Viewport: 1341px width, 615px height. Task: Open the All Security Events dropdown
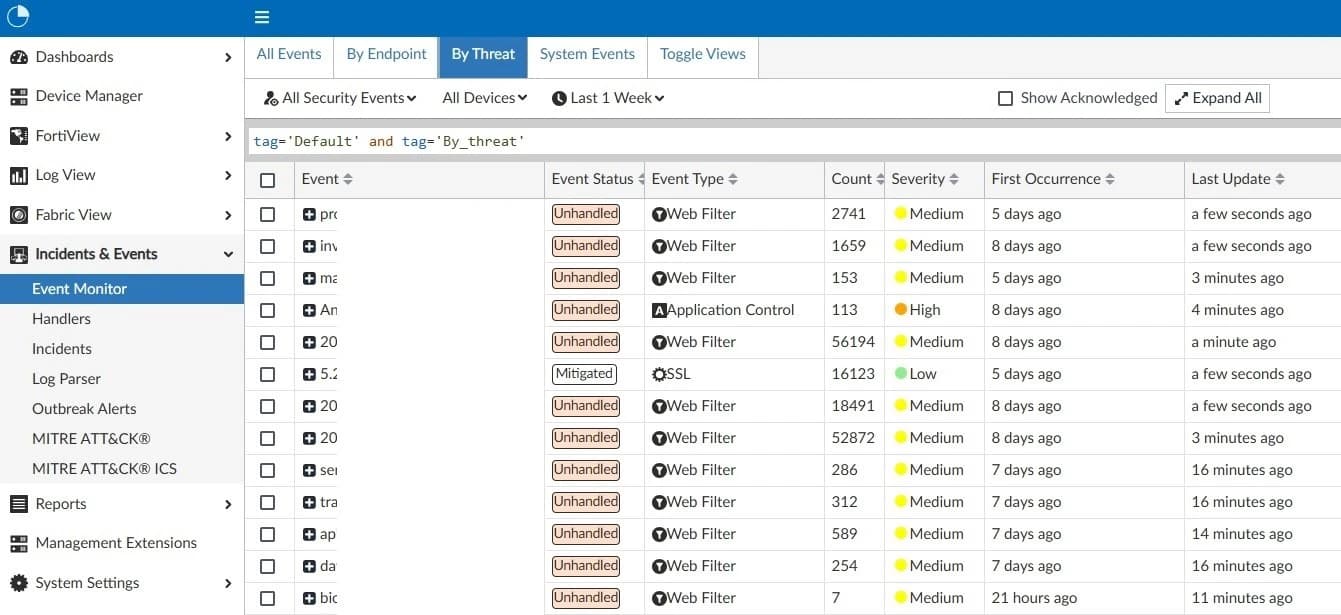point(340,98)
